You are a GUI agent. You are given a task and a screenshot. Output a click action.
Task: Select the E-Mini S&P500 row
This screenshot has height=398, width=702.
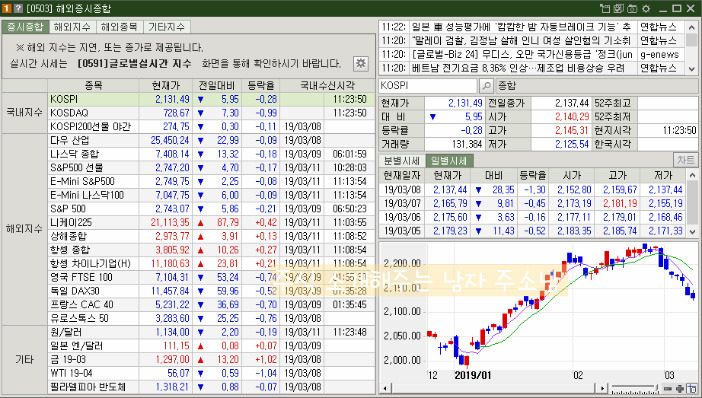coord(211,181)
